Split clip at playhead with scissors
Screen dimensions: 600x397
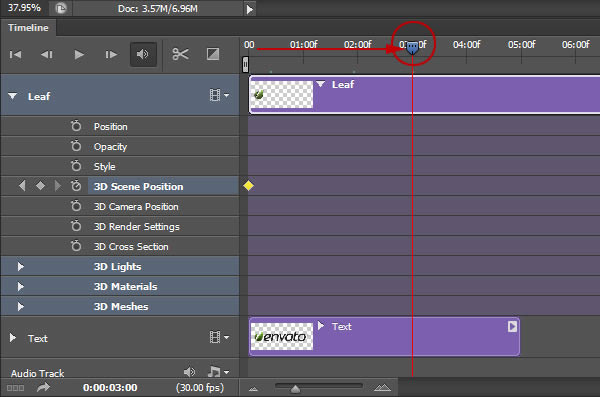[180, 54]
